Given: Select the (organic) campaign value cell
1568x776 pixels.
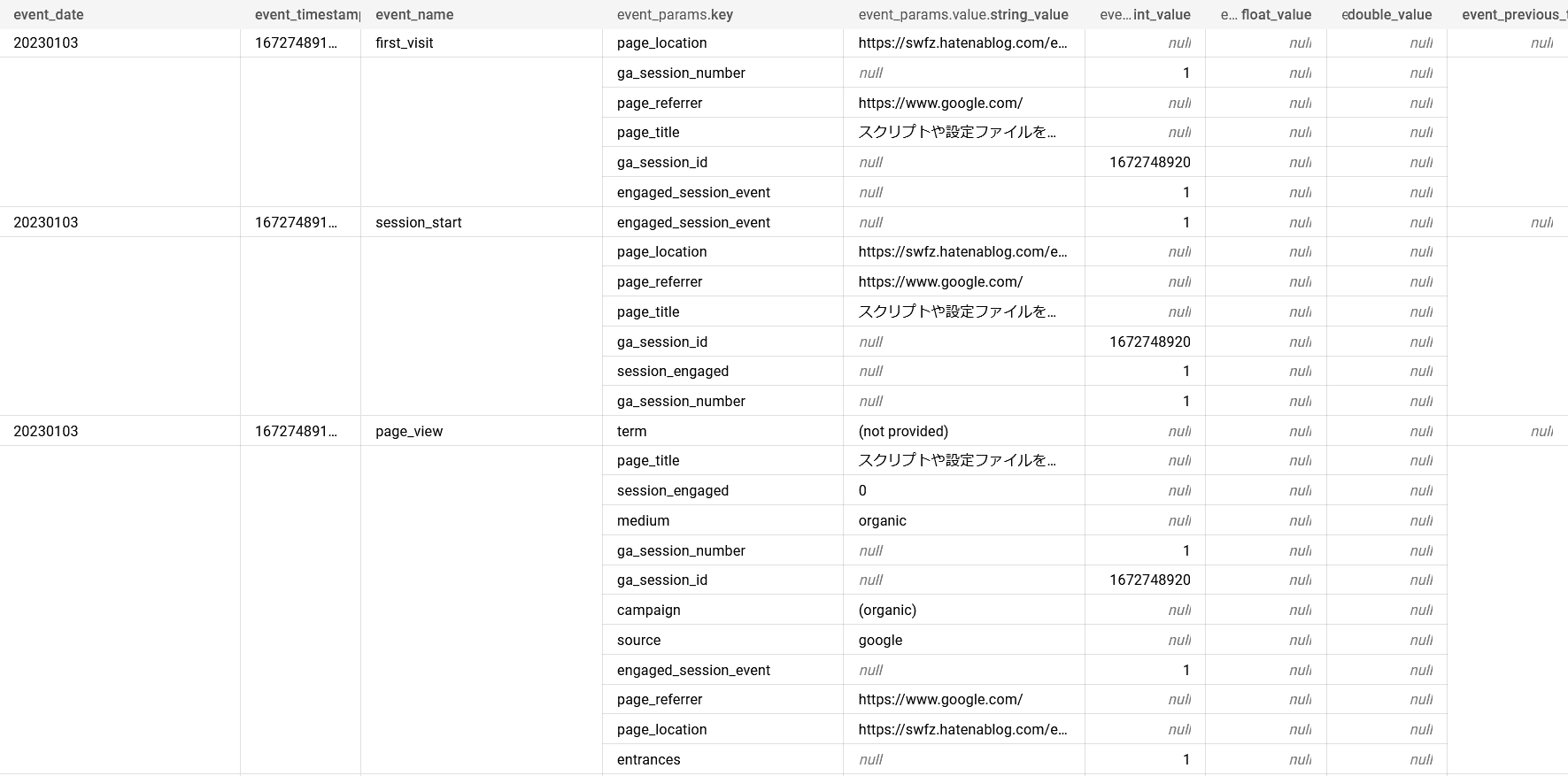Looking at the screenshot, I should [887, 611].
